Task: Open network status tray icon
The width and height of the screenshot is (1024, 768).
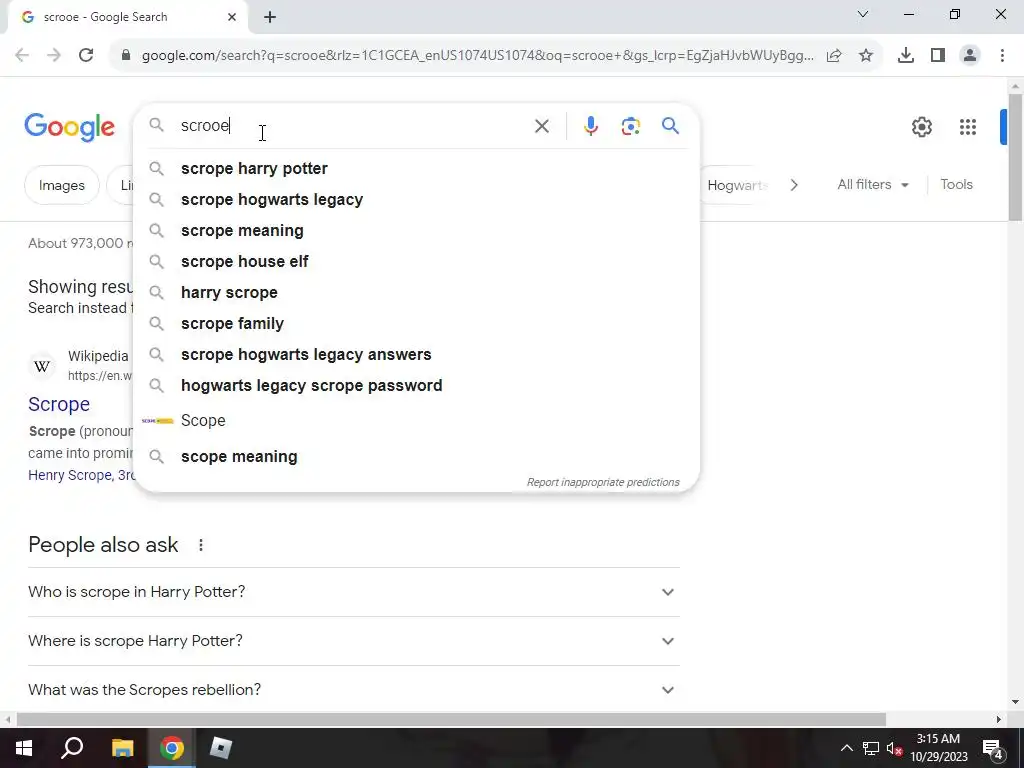Action: [871, 748]
